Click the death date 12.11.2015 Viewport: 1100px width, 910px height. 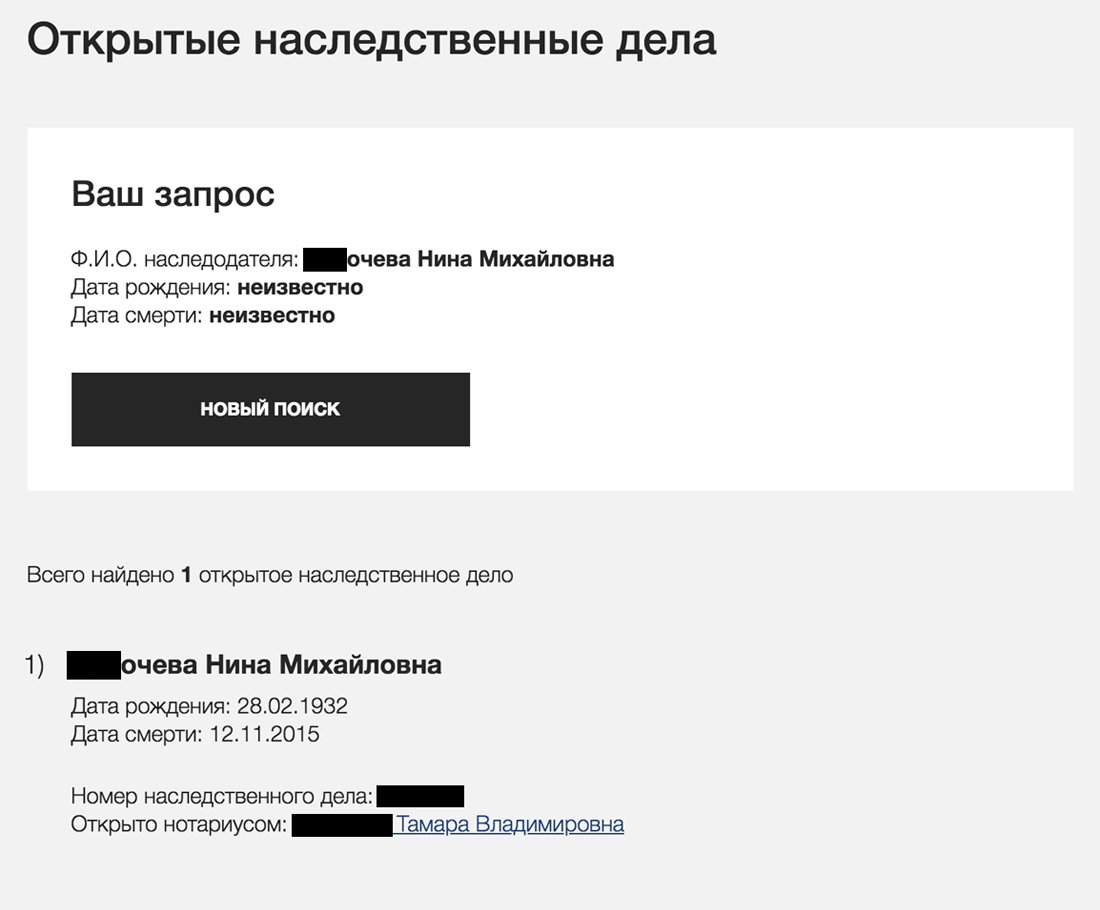(x=264, y=735)
